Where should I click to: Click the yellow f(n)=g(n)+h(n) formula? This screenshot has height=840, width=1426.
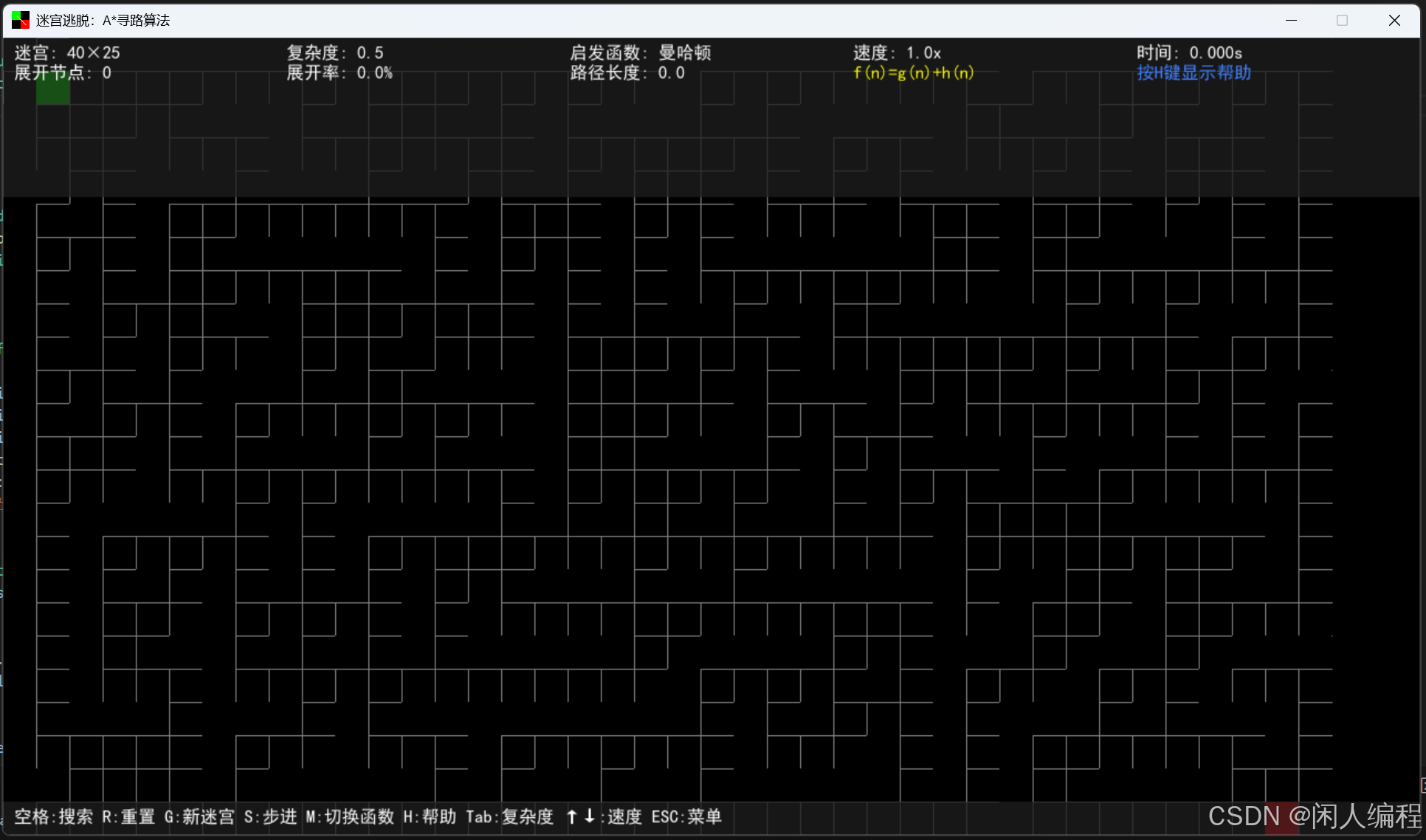pos(913,73)
